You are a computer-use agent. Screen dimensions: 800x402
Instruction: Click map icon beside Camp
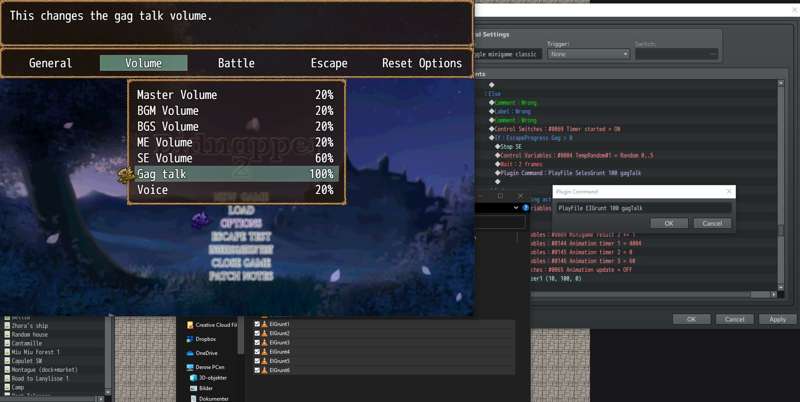pos(7,387)
